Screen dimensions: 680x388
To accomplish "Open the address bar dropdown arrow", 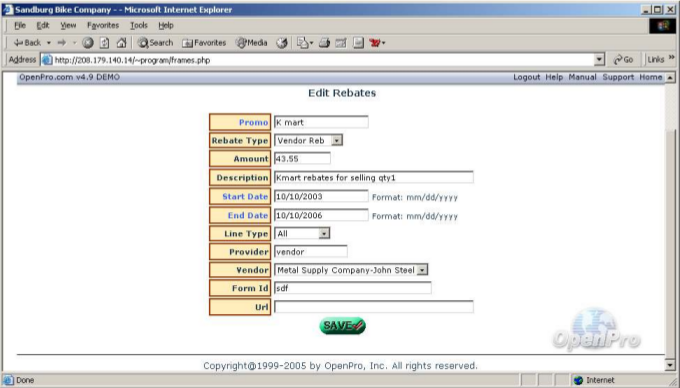I will [x=599, y=60].
